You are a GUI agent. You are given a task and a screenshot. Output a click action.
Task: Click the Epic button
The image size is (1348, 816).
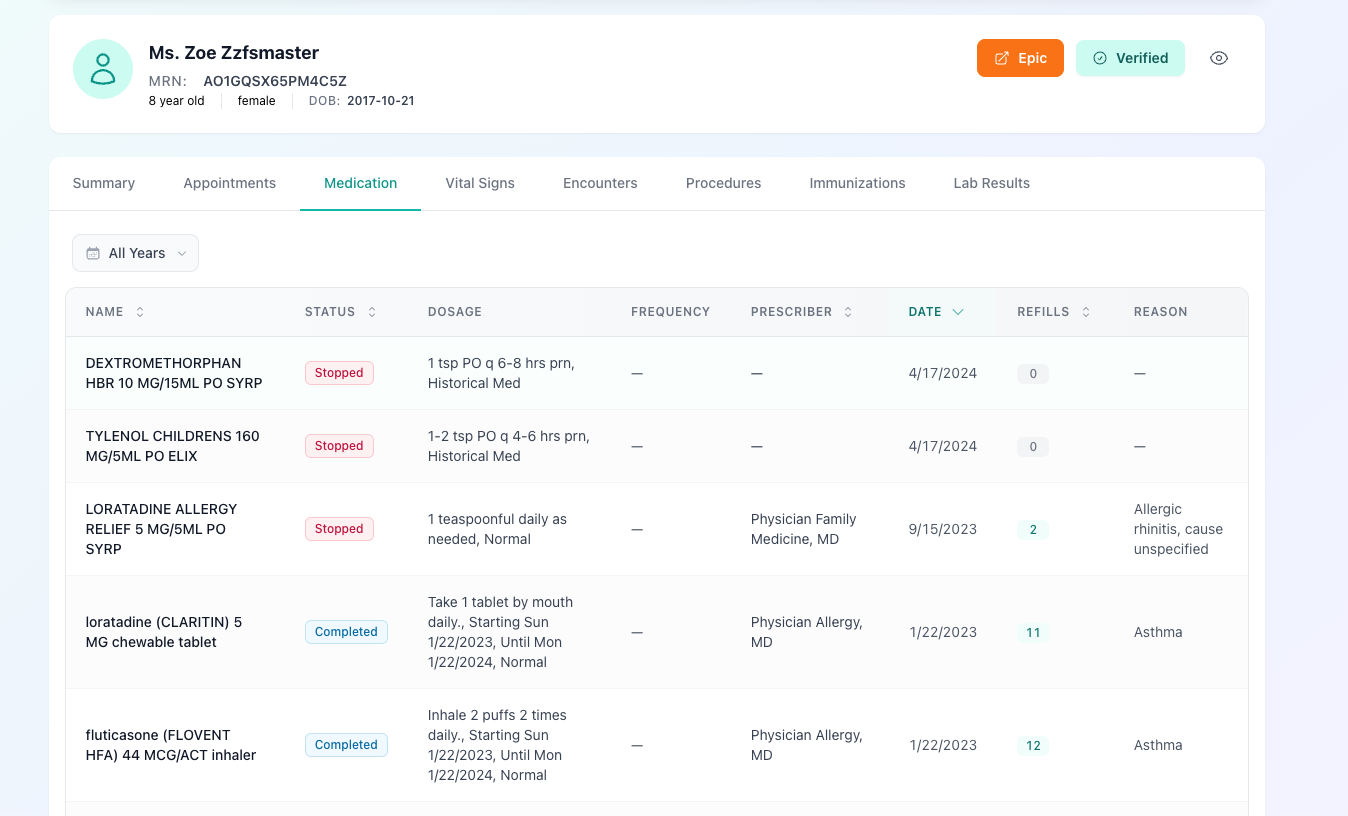point(1020,58)
